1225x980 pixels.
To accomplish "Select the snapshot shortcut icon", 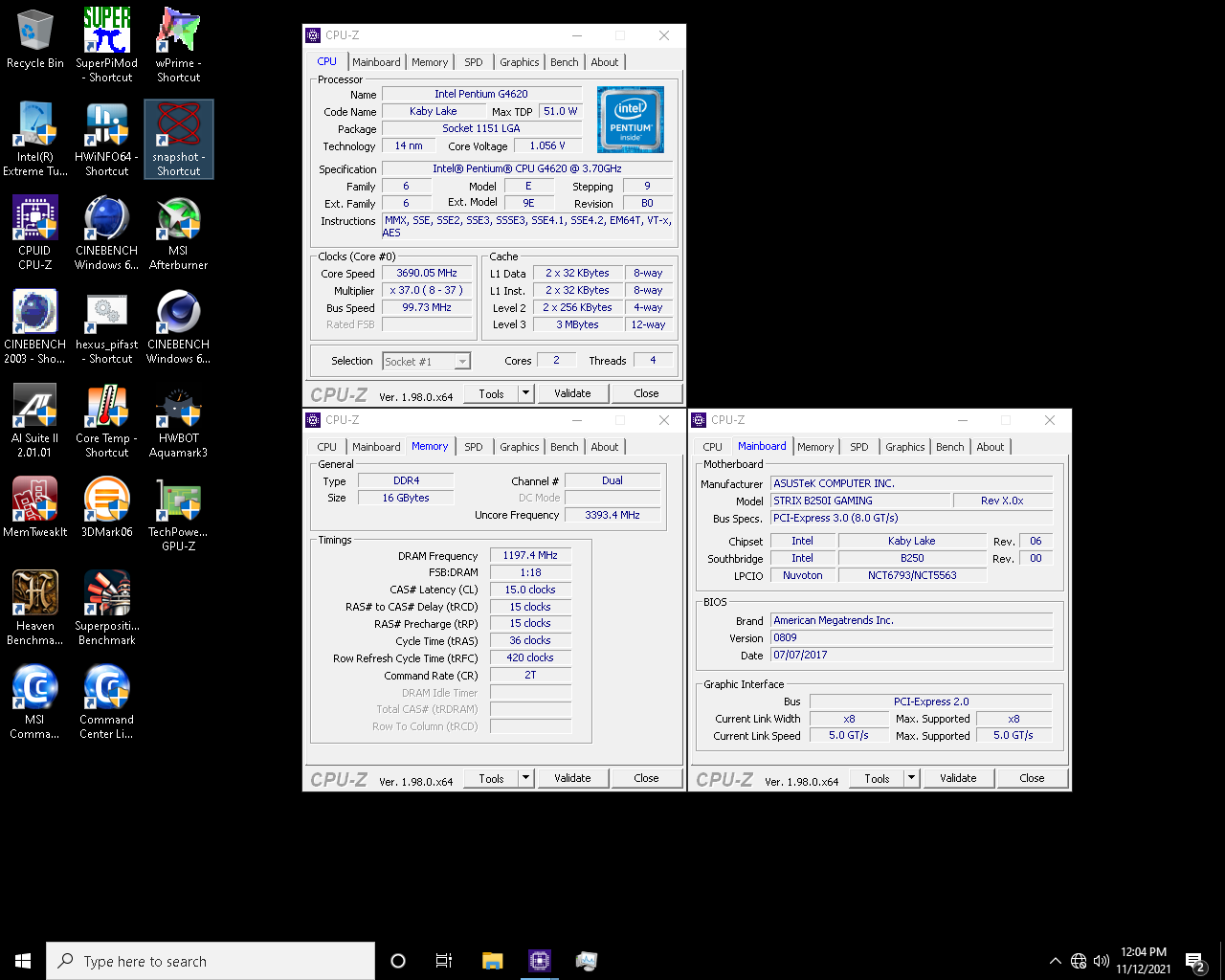I will tap(179, 139).
